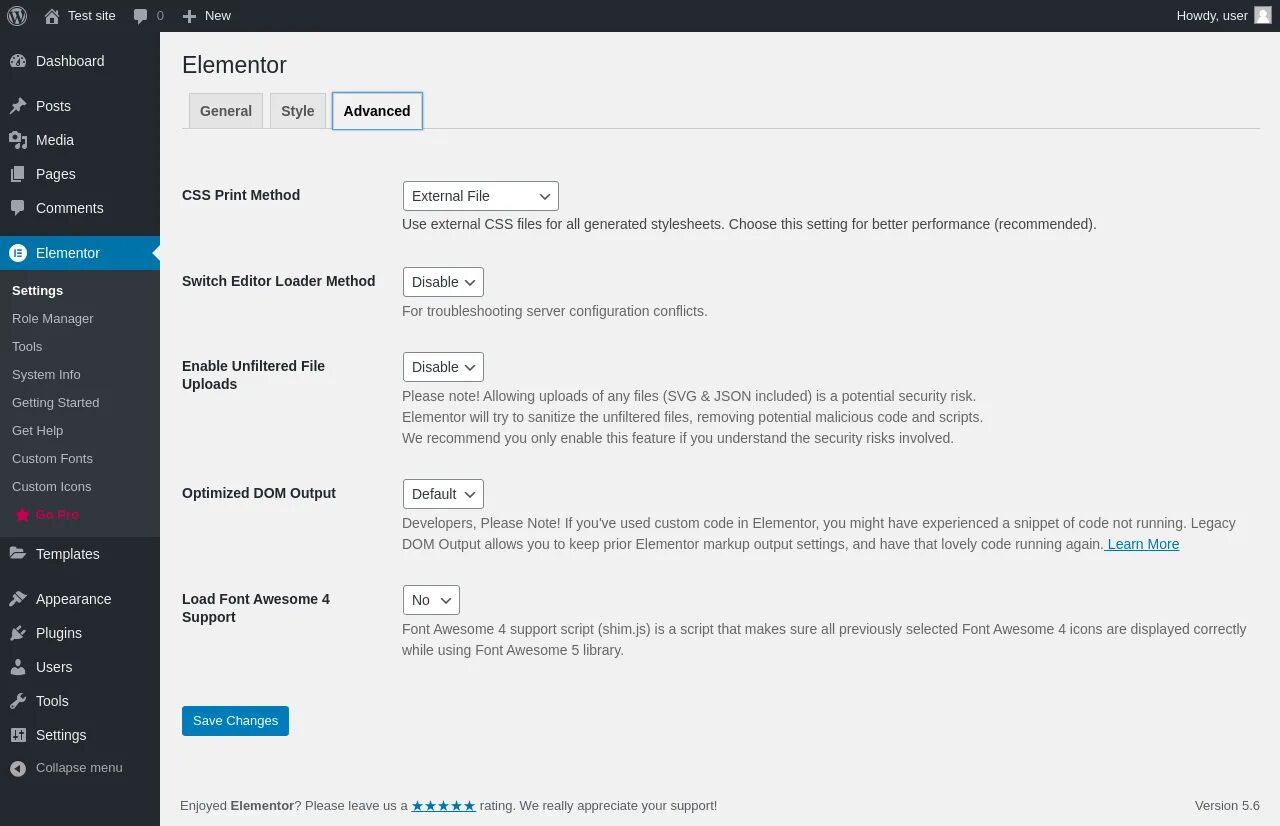Click the Dashboard gauge icon
Screen dimensions: 1280x826
tap(18, 61)
